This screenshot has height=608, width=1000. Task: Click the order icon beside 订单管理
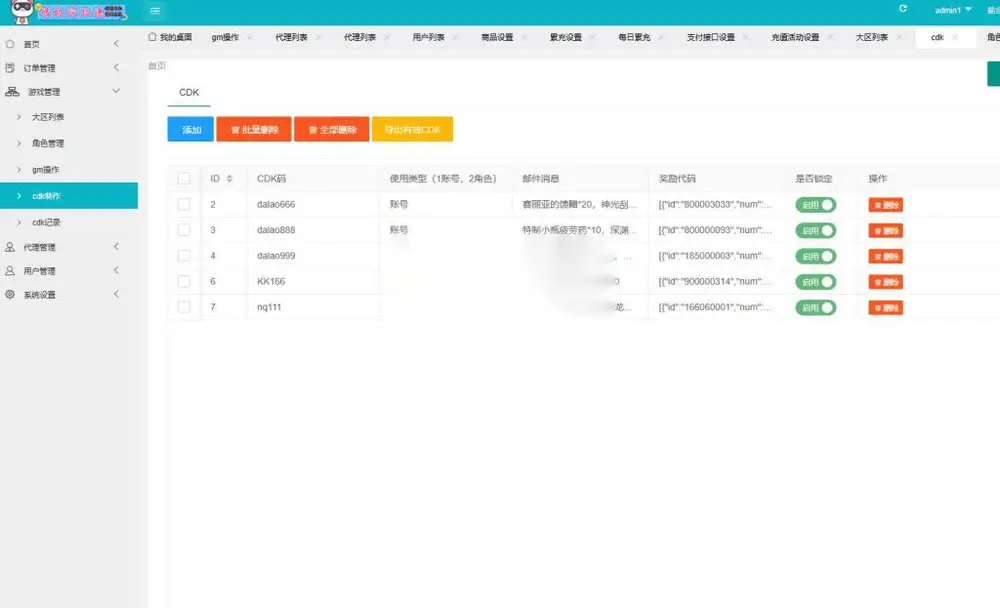pos(10,68)
